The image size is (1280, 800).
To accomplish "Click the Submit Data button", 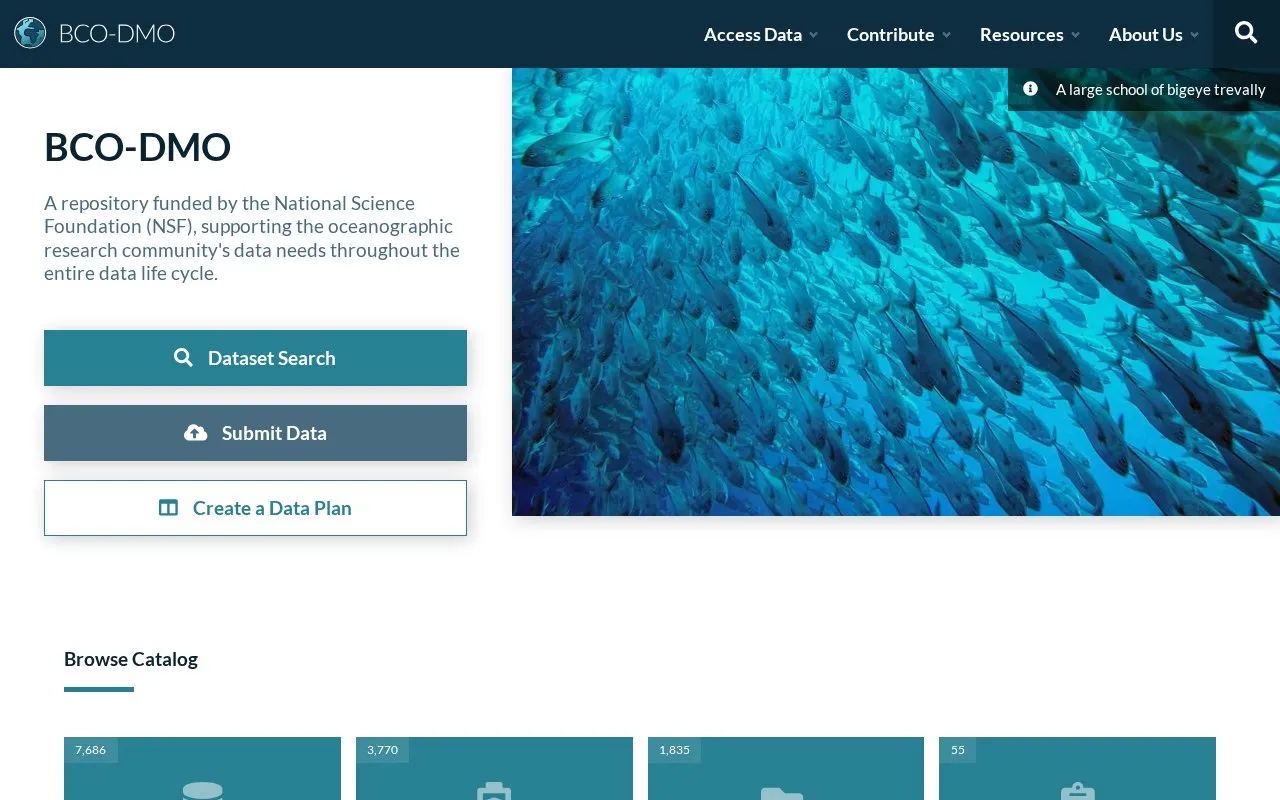I will [x=255, y=433].
